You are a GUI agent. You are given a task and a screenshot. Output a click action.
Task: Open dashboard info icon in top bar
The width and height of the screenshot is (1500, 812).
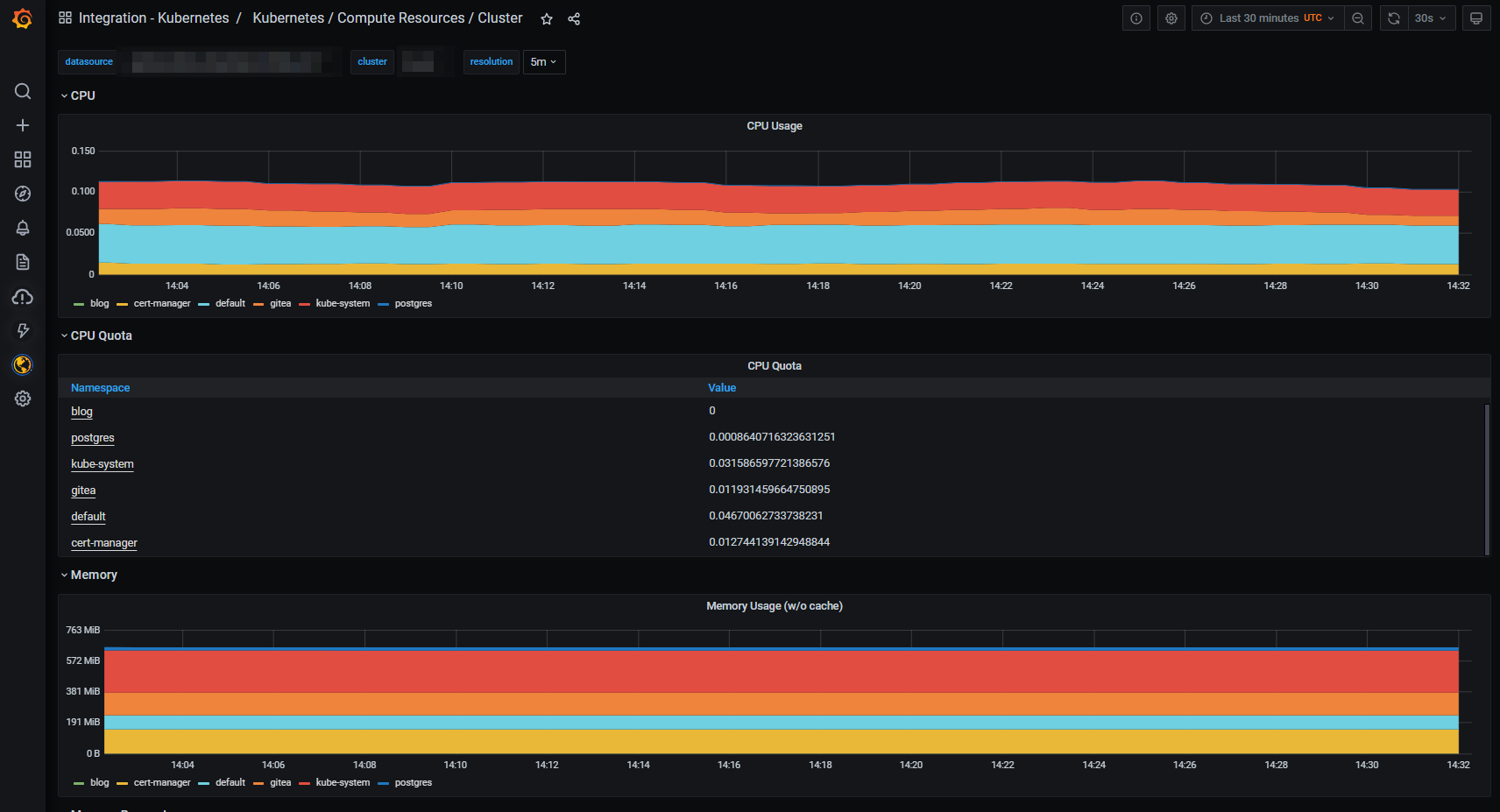tap(1136, 18)
